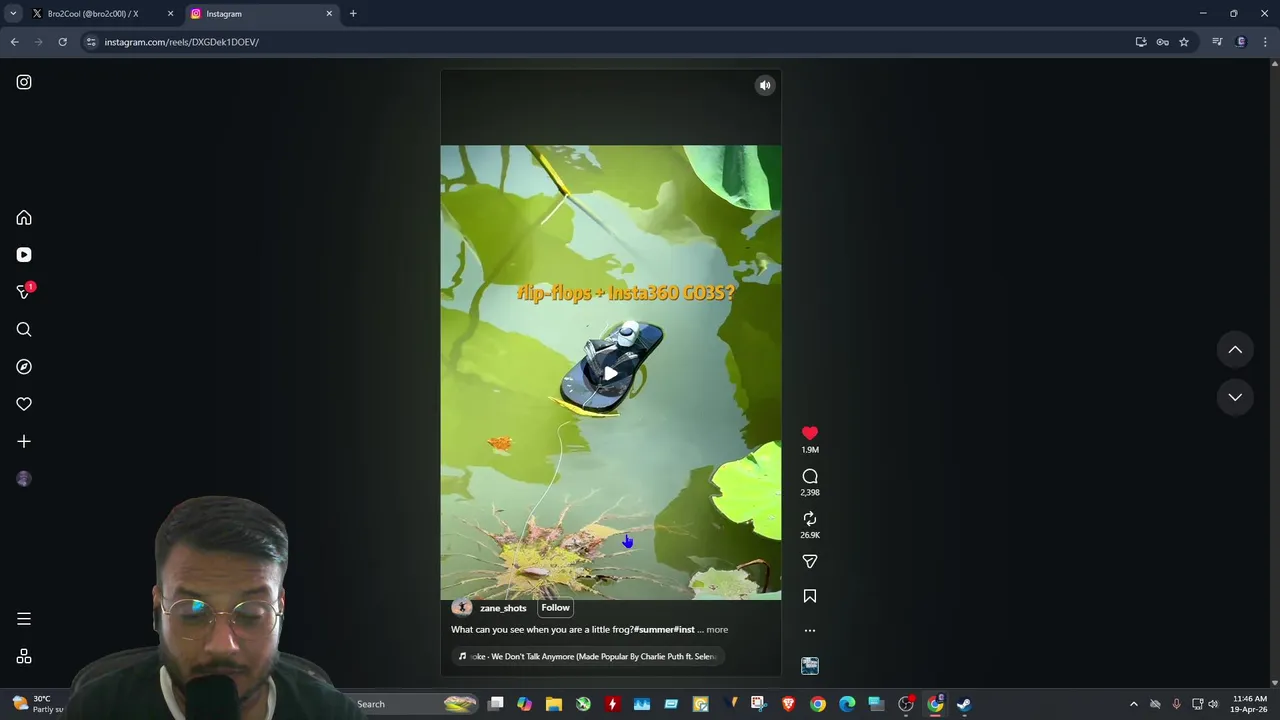Reload the Instagram page
Viewport: 1280px width, 720px height.
click(62, 42)
